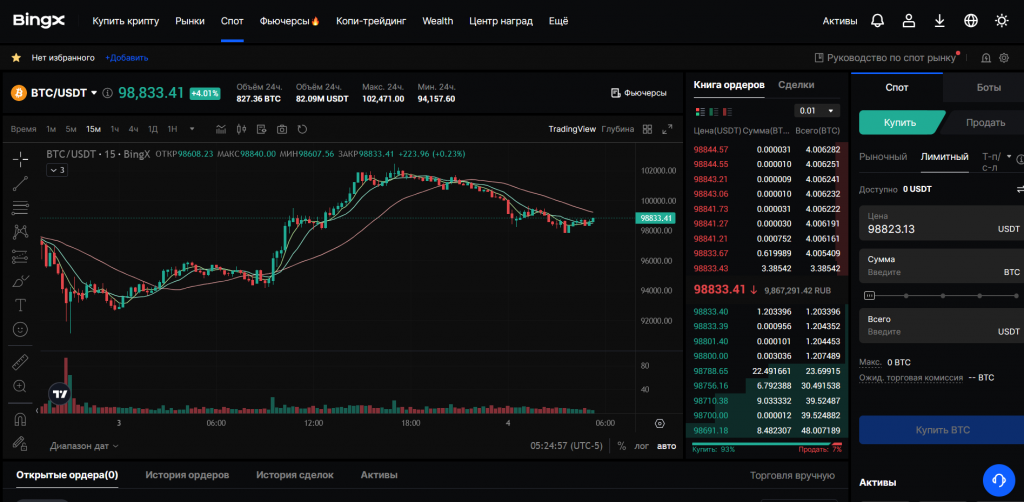This screenshot has width=1024, height=502.
Task: Click the TradingView logo on chart
Action: pos(60,394)
